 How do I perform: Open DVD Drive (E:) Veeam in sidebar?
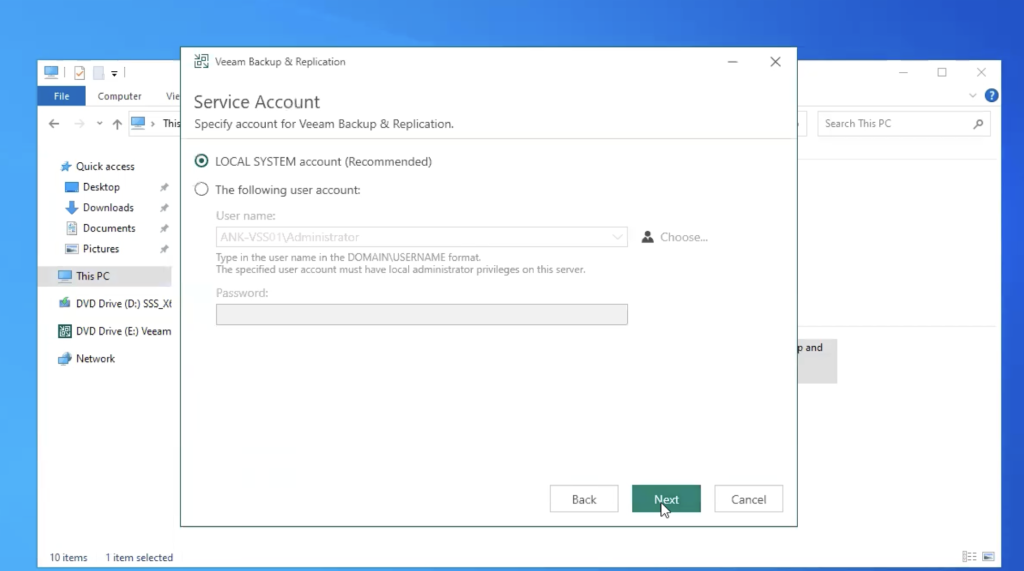click(x=115, y=331)
